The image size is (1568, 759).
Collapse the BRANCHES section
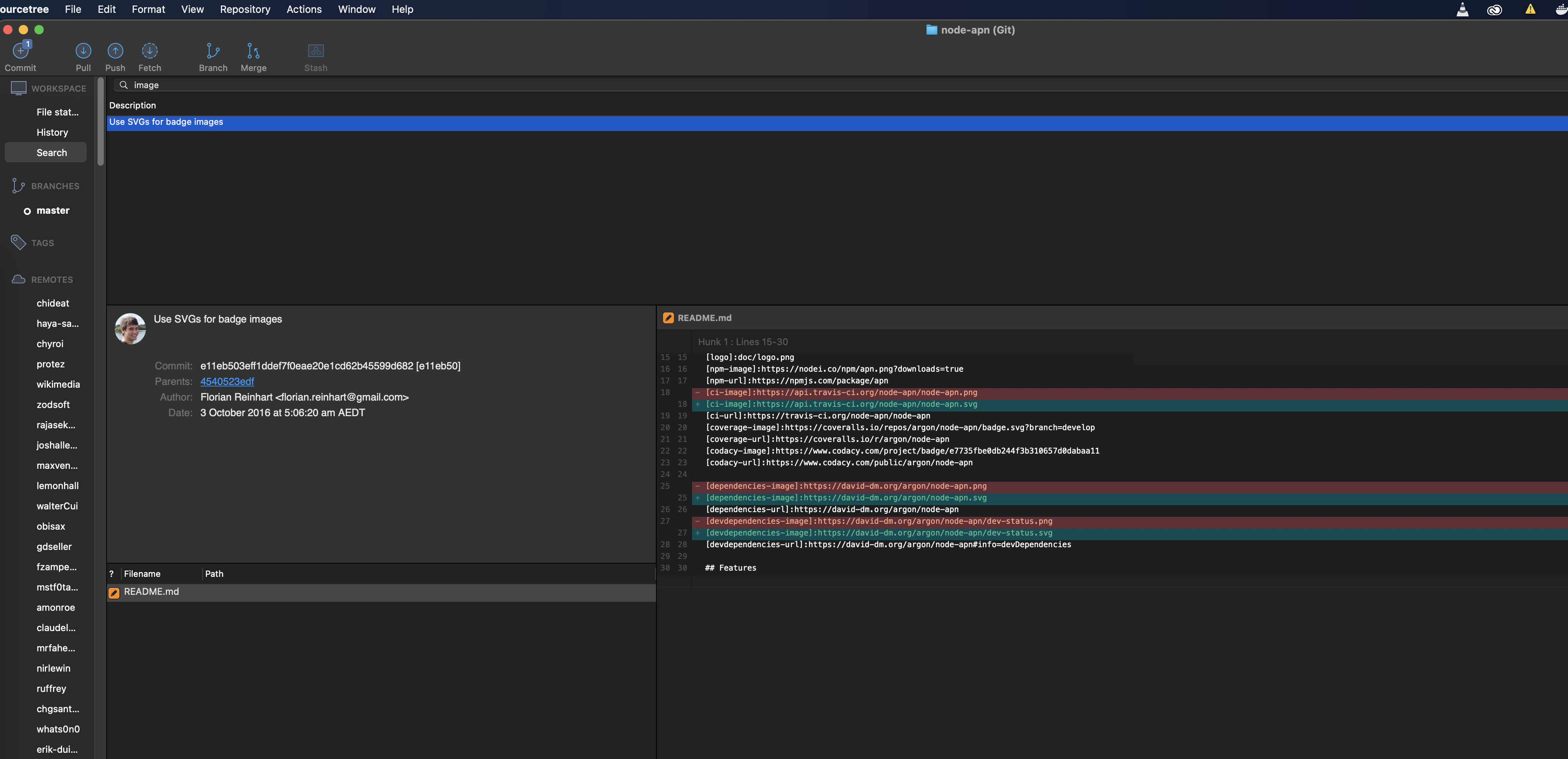point(55,186)
